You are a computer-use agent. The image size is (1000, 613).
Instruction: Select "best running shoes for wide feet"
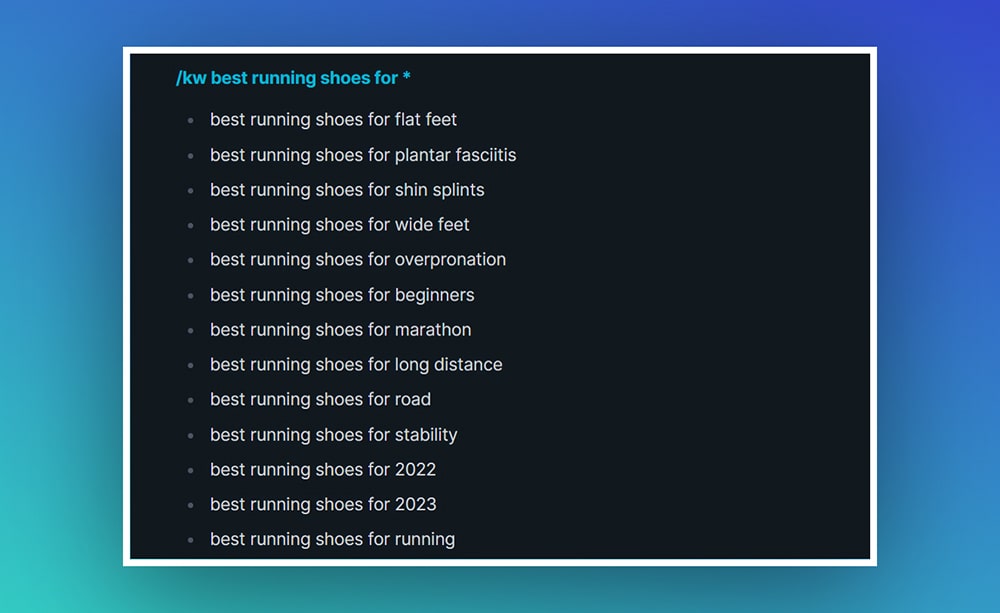pos(340,225)
